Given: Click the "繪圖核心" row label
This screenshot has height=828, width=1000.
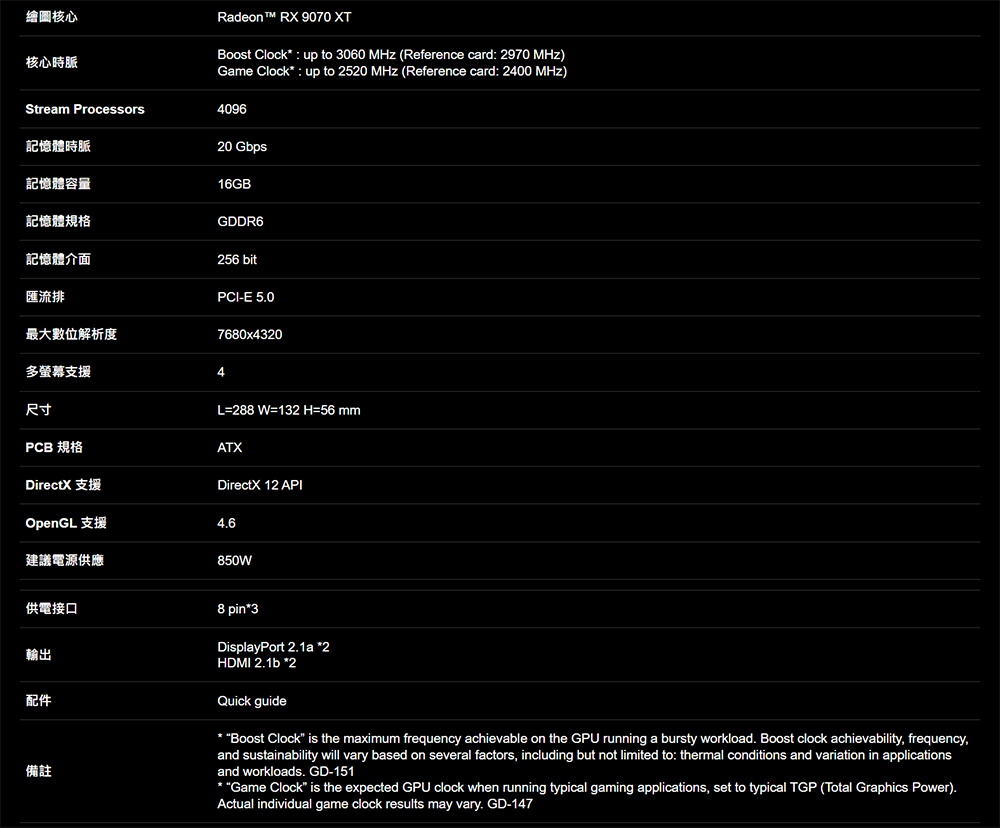Looking at the screenshot, I should pyautogui.click(x=52, y=17).
